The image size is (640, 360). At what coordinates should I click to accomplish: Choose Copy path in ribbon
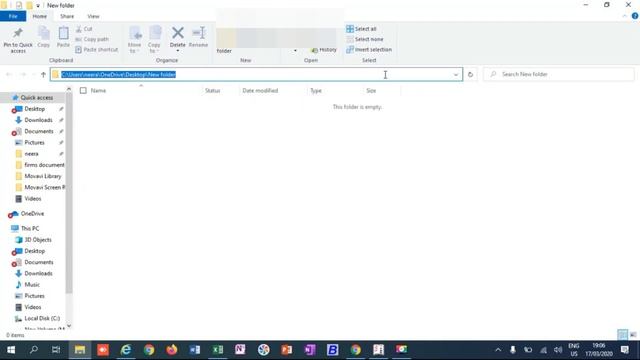click(x=92, y=39)
